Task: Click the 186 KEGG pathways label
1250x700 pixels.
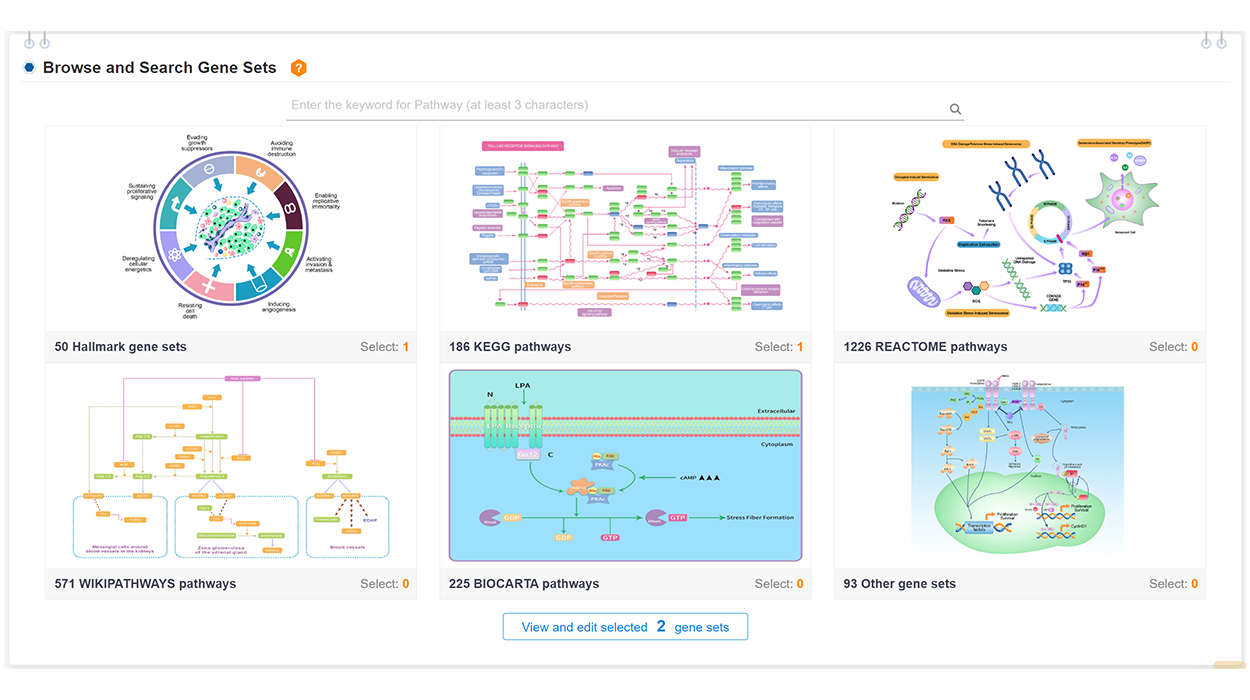Action: 510,347
